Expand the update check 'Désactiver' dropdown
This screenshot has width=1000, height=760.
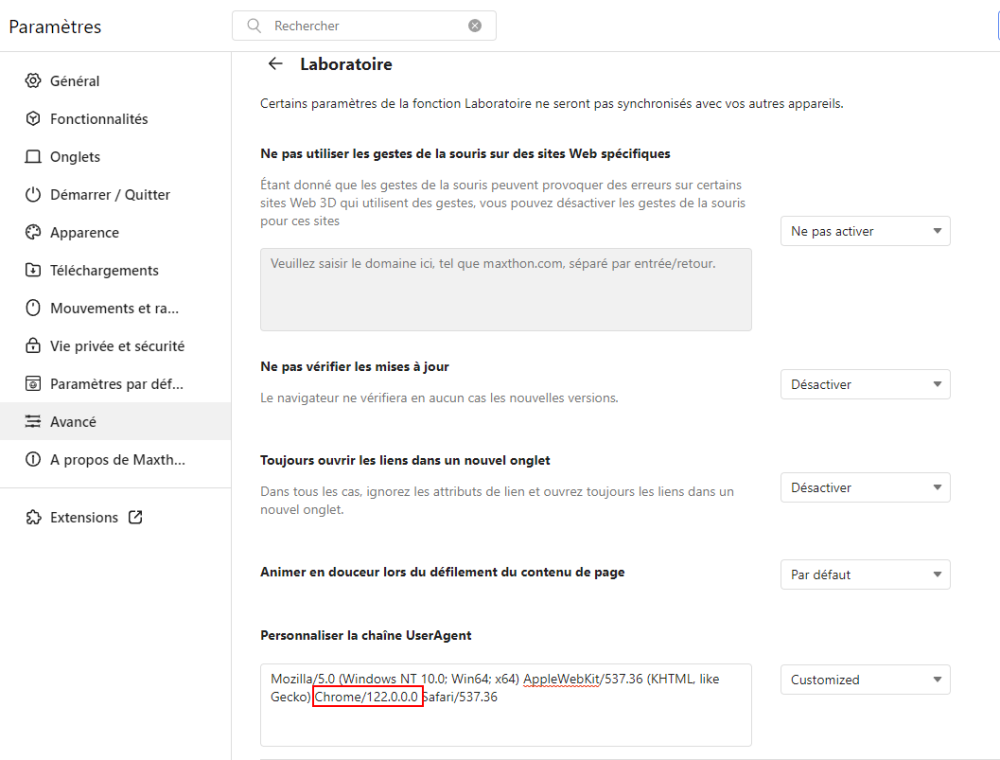865,384
